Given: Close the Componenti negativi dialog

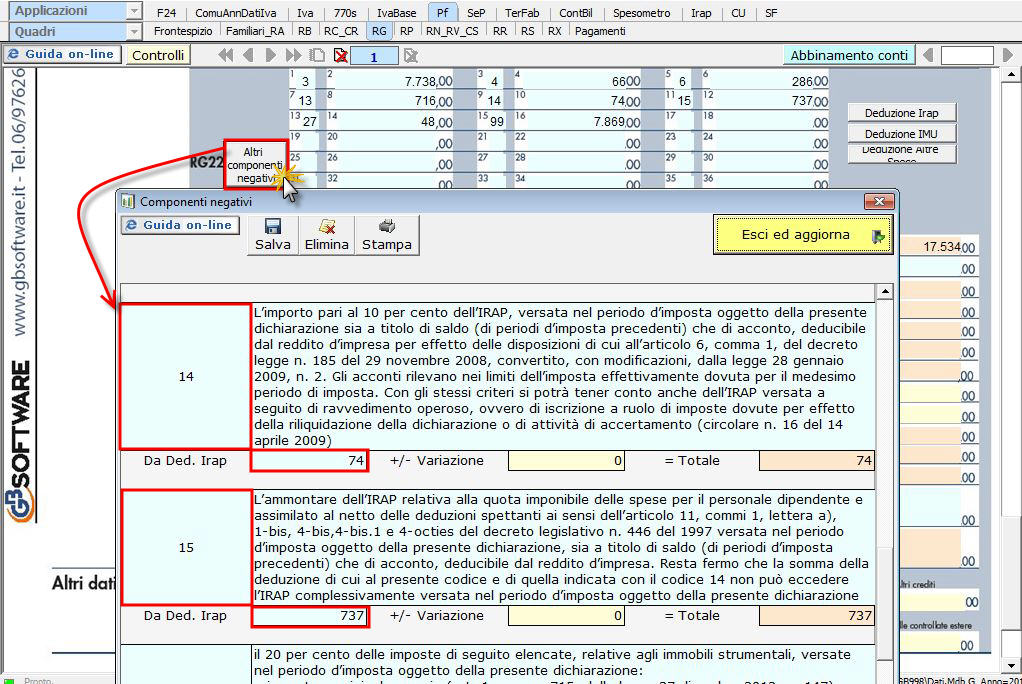Looking at the screenshot, I should point(879,201).
